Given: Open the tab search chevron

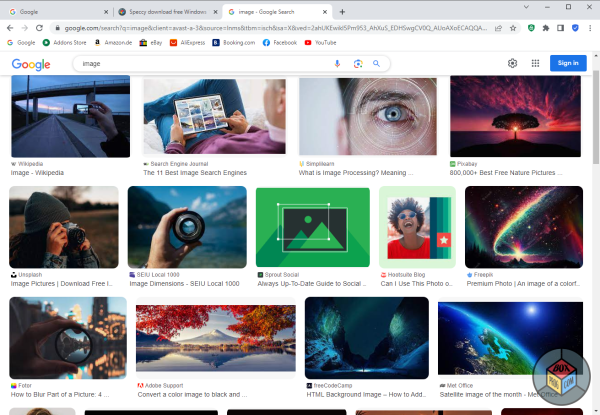Looking at the screenshot, I should tap(526, 7).
